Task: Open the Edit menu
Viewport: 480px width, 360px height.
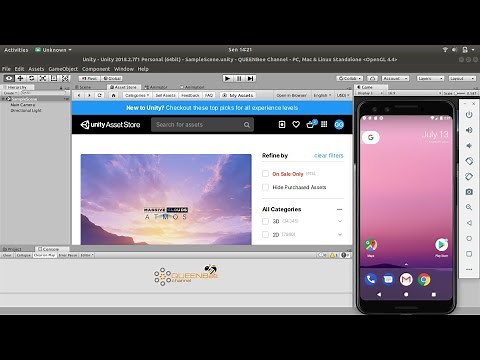Action: [x=19, y=69]
